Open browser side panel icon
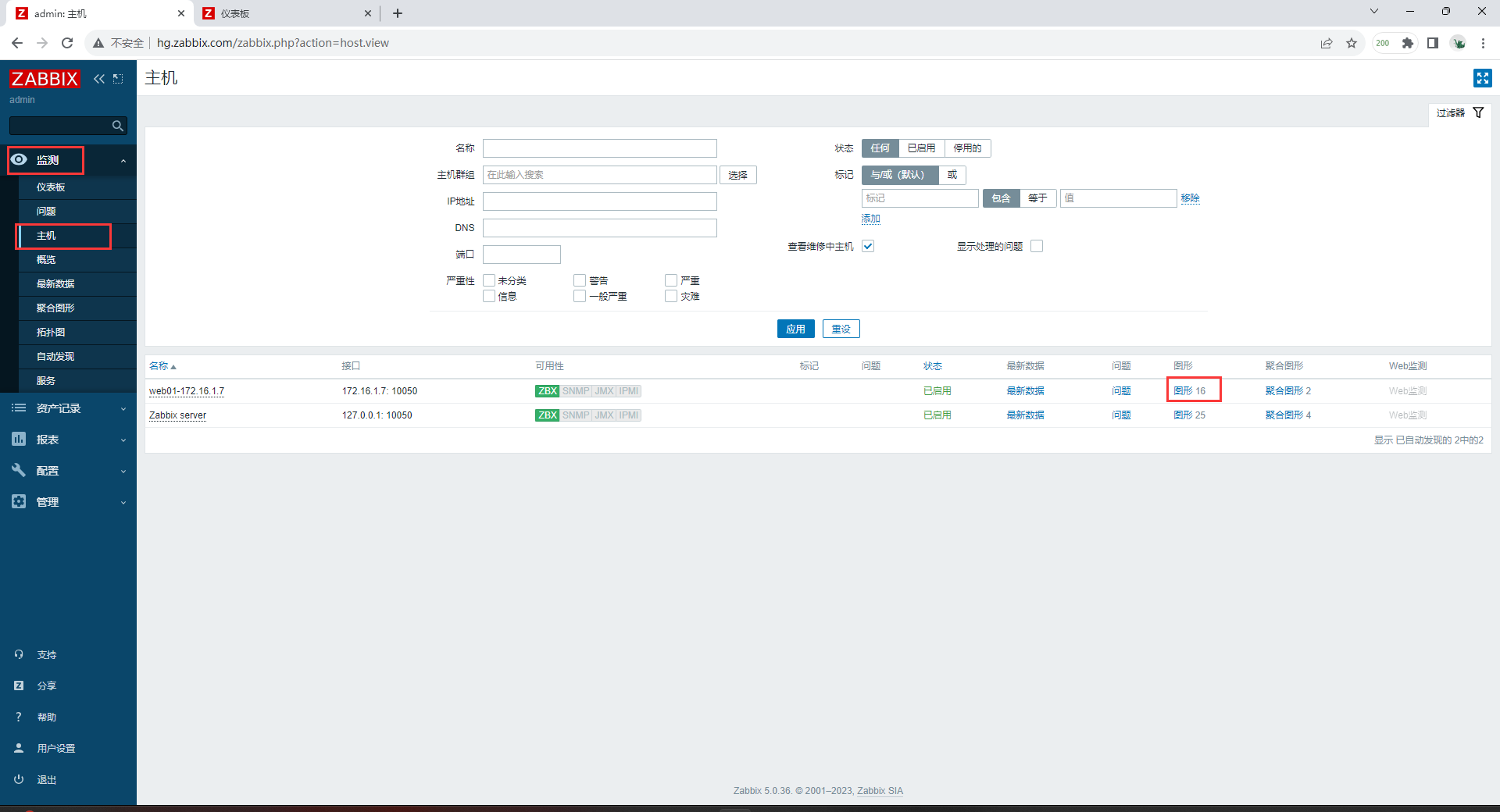This screenshot has width=1500, height=812. [1433, 43]
